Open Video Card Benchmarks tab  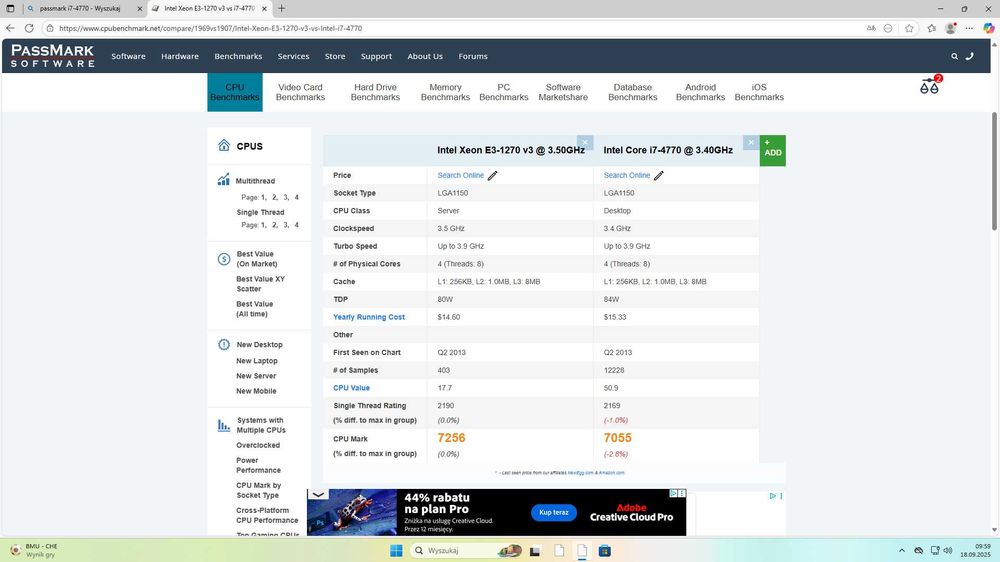coord(300,92)
